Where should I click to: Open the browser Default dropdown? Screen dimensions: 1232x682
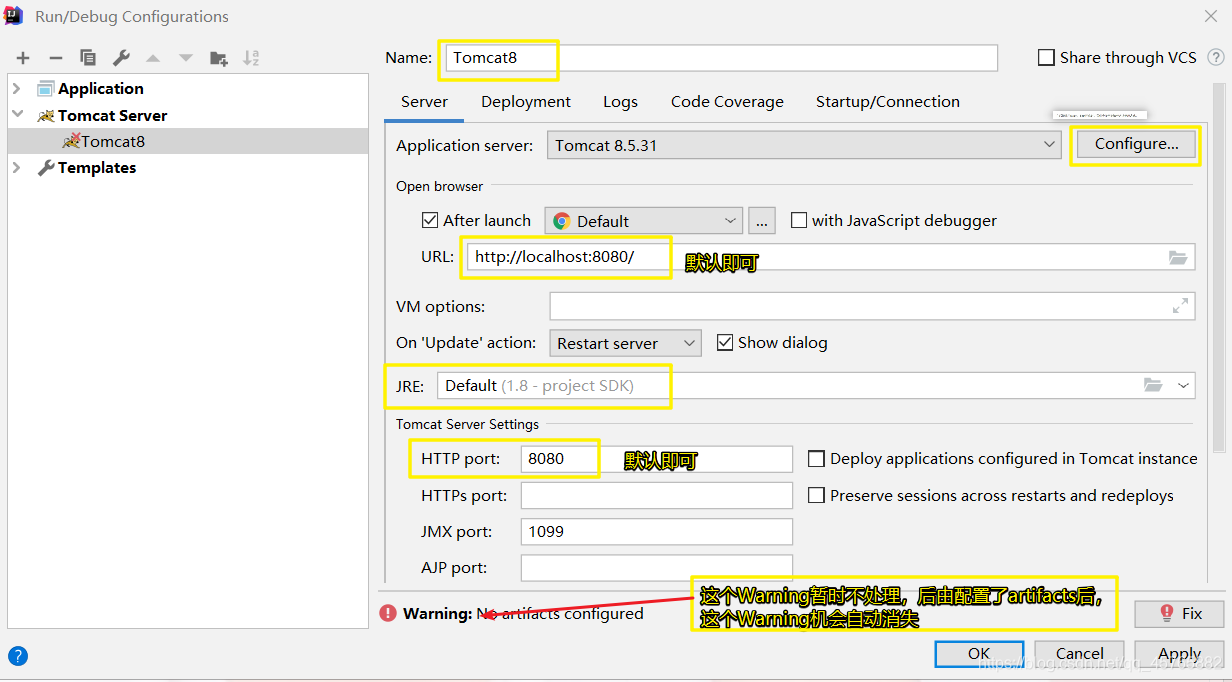click(643, 221)
